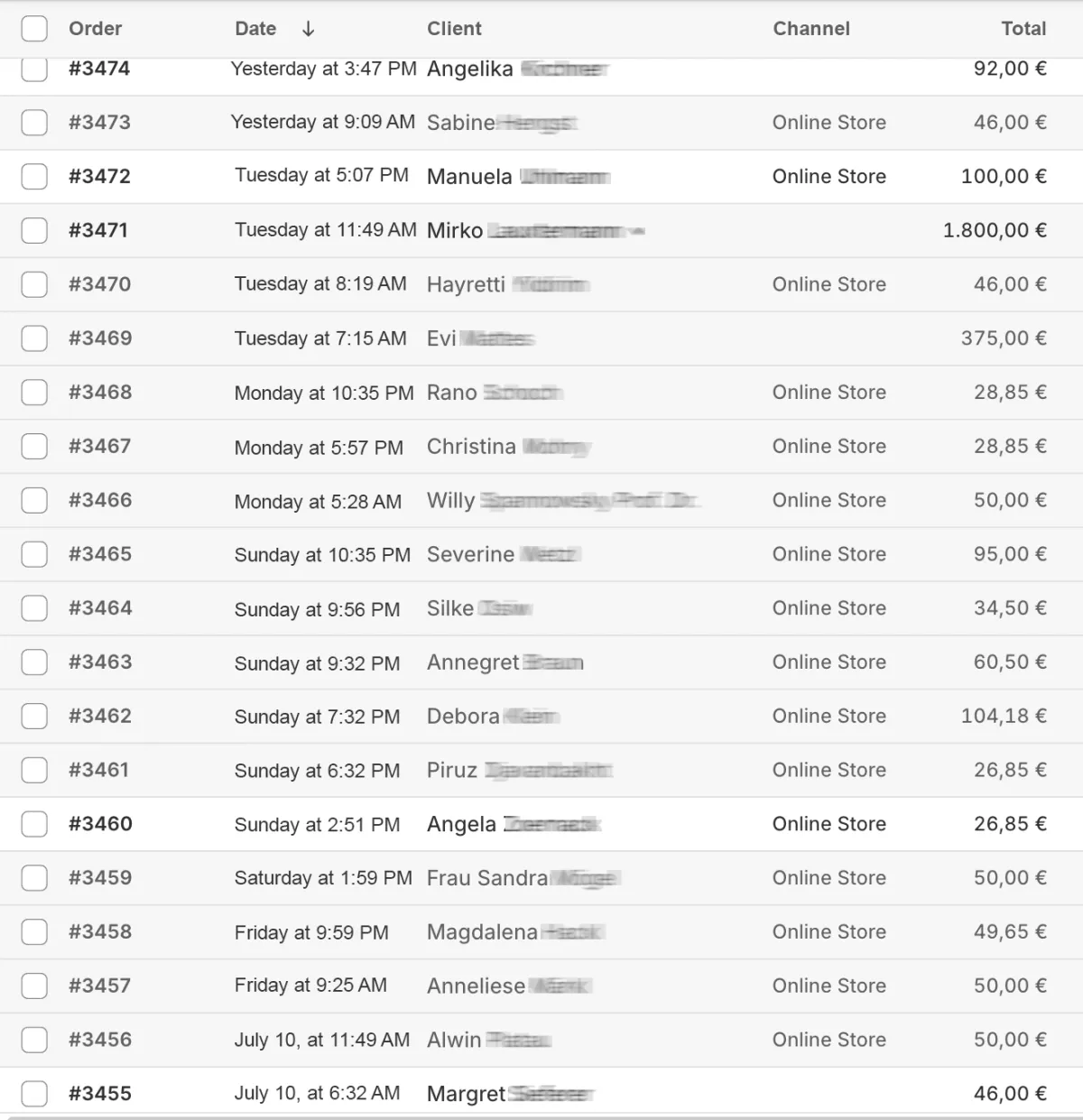Click the Date sort arrow icon
Screen dimensions: 1083x1120
click(x=308, y=29)
